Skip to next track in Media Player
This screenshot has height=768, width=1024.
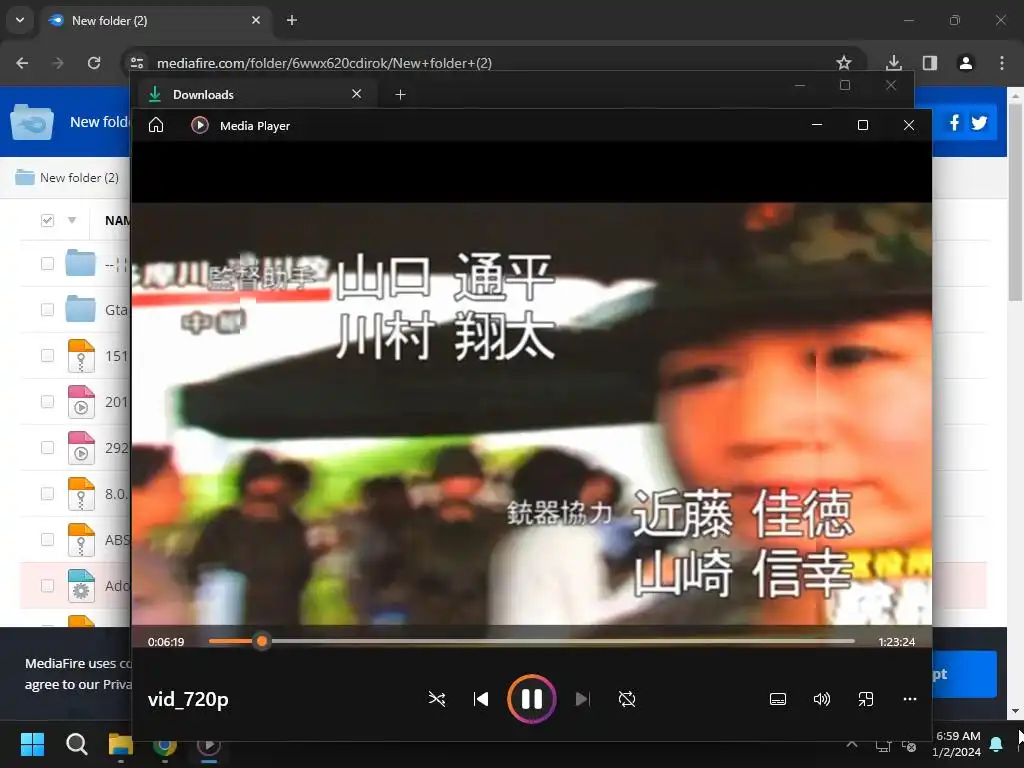click(x=583, y=699)
